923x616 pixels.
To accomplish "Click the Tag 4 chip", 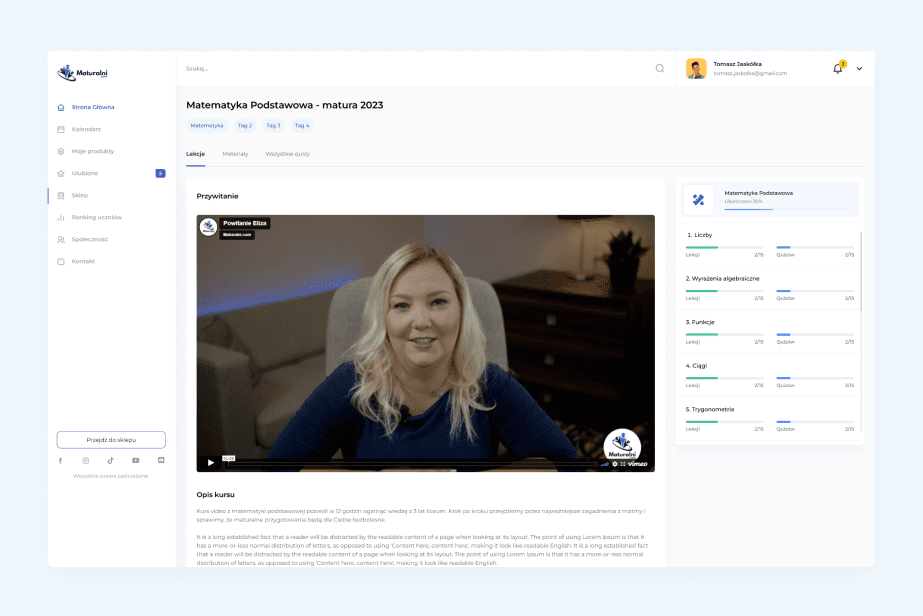I will tap(302, 125).
